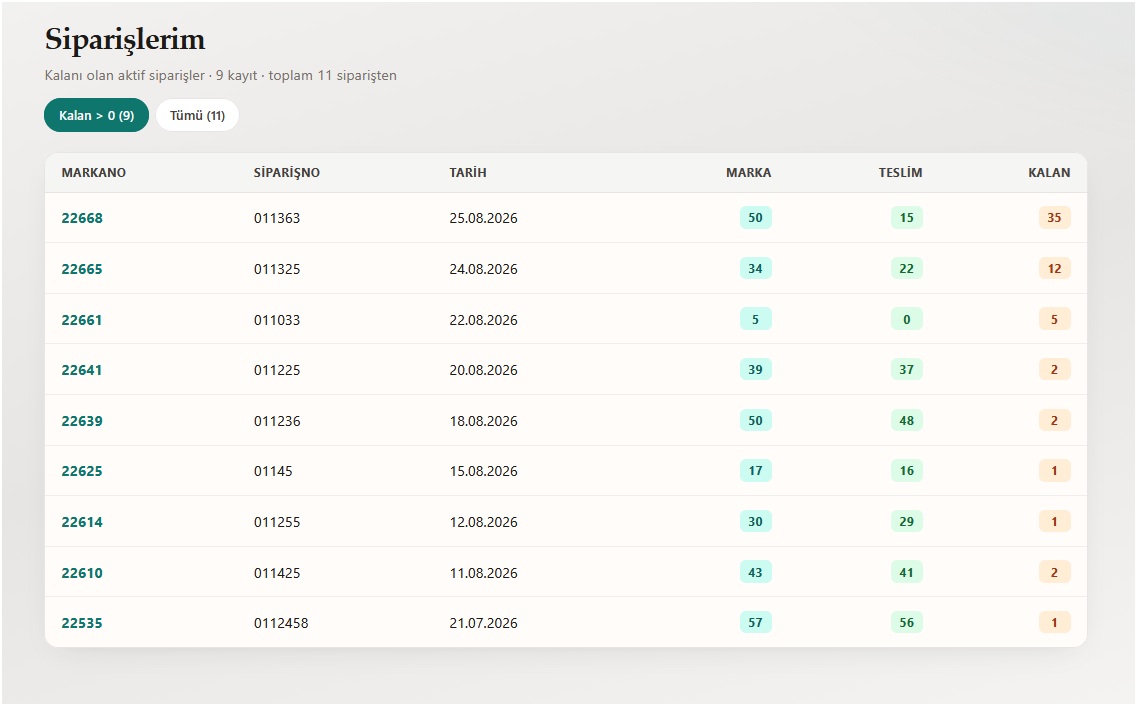1137x706 pixels.
Task: Open order link 22668
Action: [x=82, y=218]
